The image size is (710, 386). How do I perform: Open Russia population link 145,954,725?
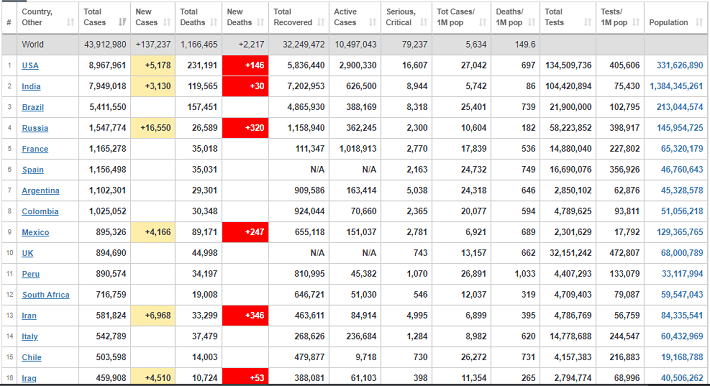tap(680, 128)
